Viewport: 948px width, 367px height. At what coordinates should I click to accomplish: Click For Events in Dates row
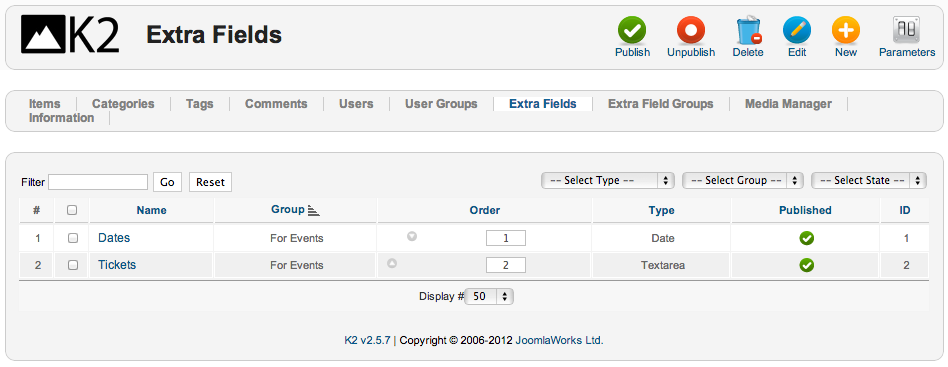coord(297,238)
